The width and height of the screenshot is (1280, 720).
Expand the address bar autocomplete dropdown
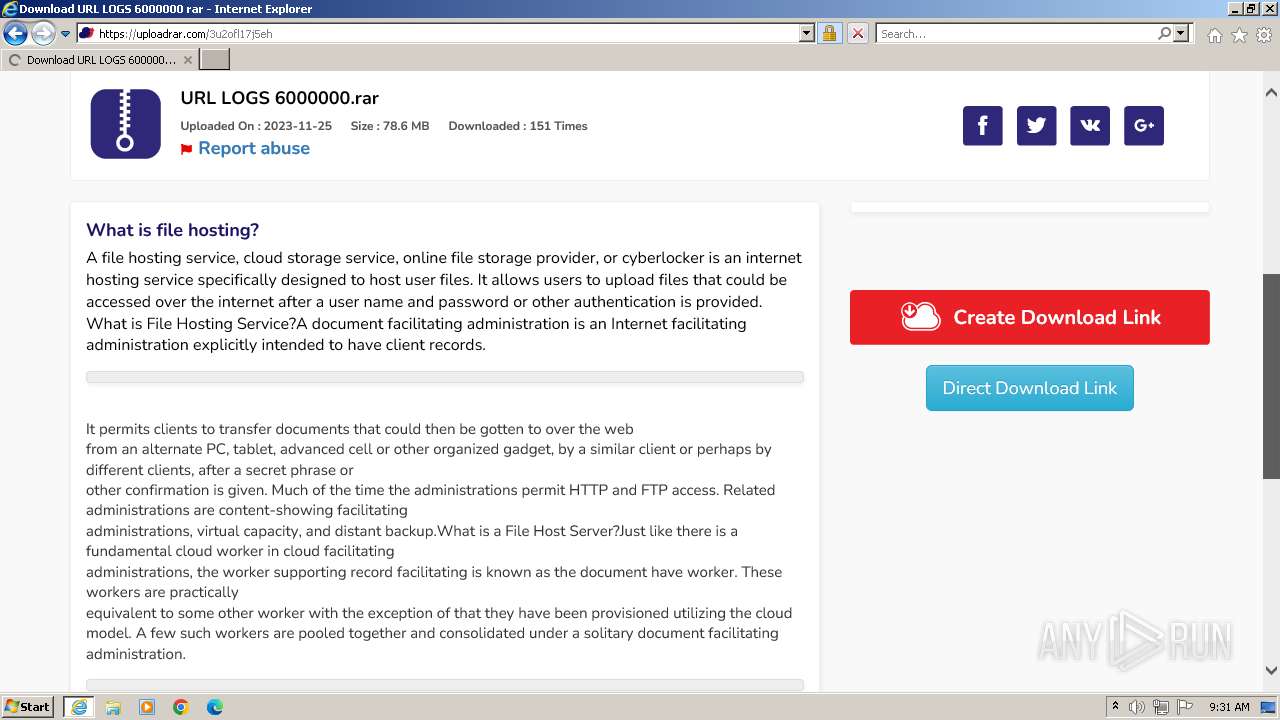coord(807,33)
